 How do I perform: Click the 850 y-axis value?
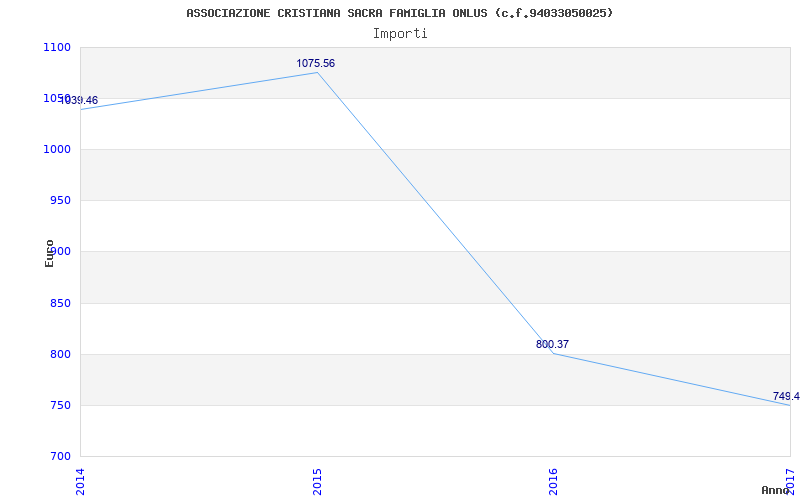pos(60,304)
